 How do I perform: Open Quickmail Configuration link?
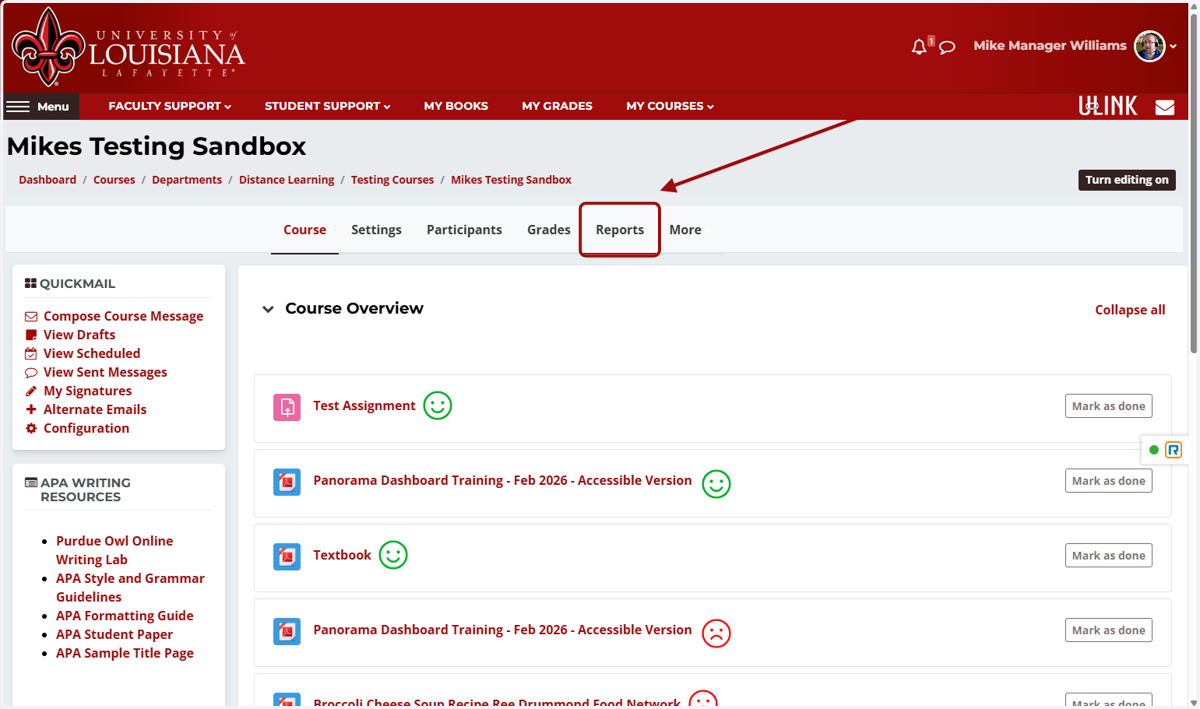click(x=86, y=428)
